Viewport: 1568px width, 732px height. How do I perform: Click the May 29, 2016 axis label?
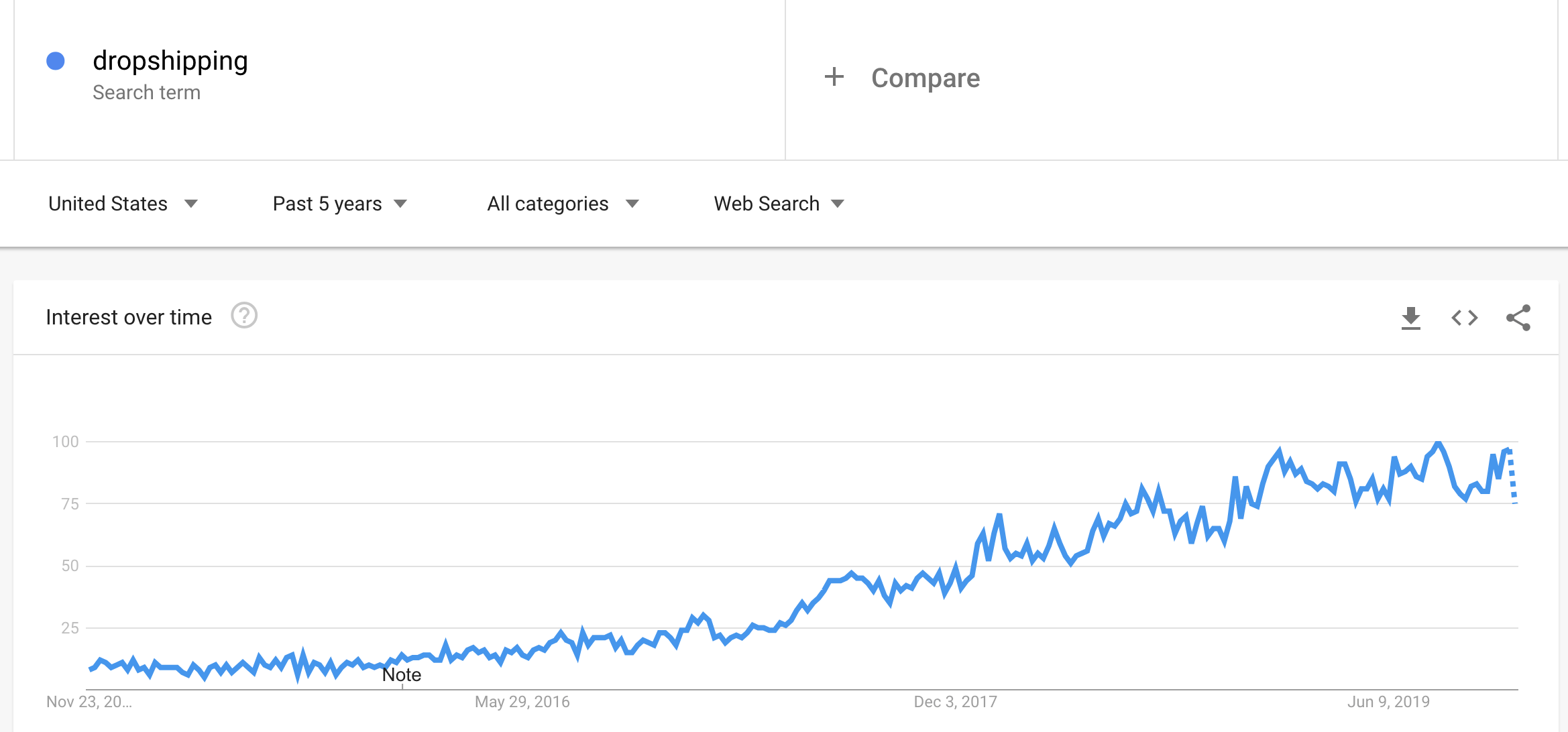(522, 702)
